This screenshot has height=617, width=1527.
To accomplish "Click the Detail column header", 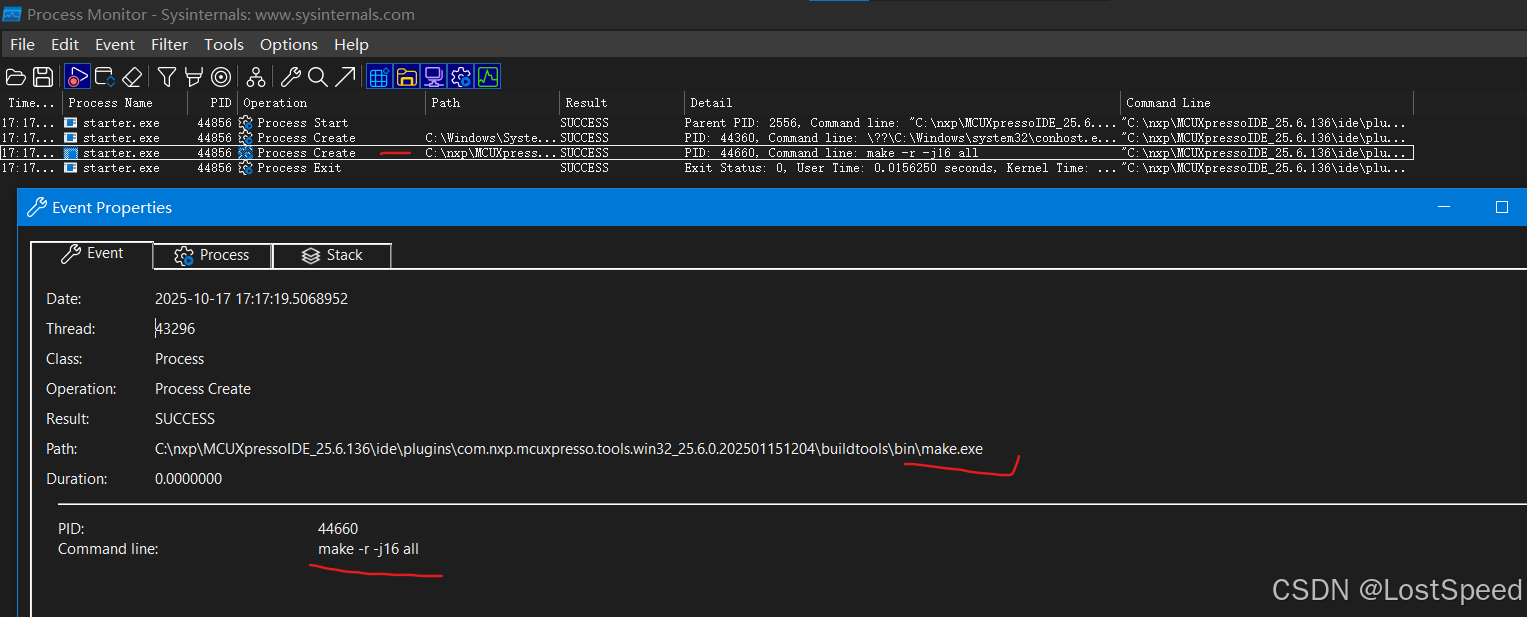I will pos(902,103).
